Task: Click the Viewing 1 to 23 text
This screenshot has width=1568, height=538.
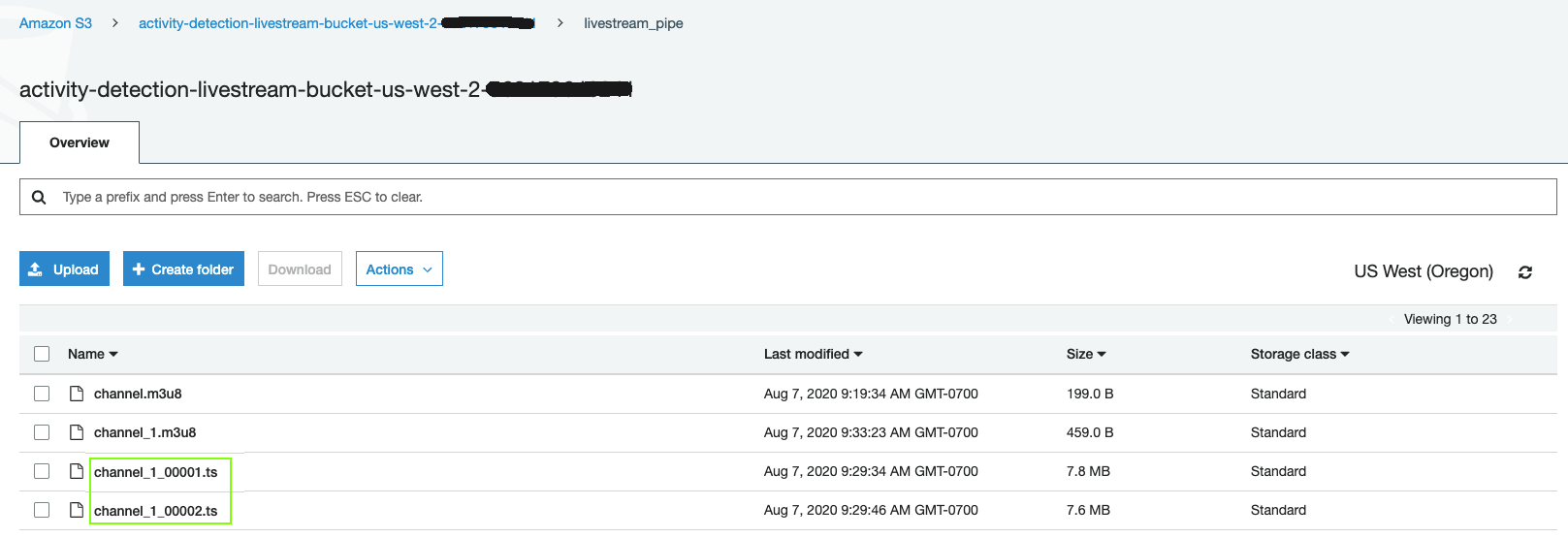Action: (1451, 319)
